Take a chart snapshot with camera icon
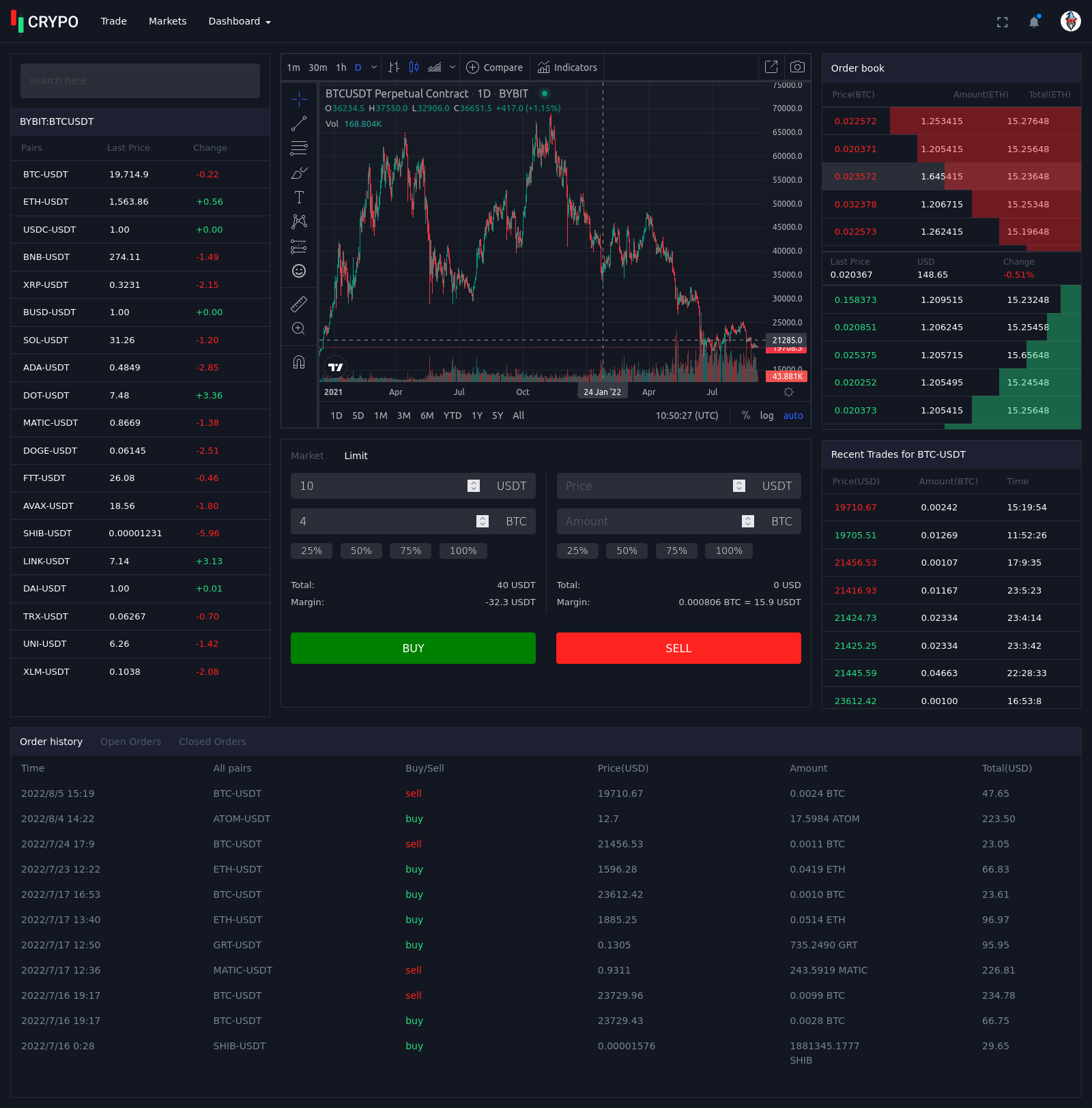 tap(797, 67)
